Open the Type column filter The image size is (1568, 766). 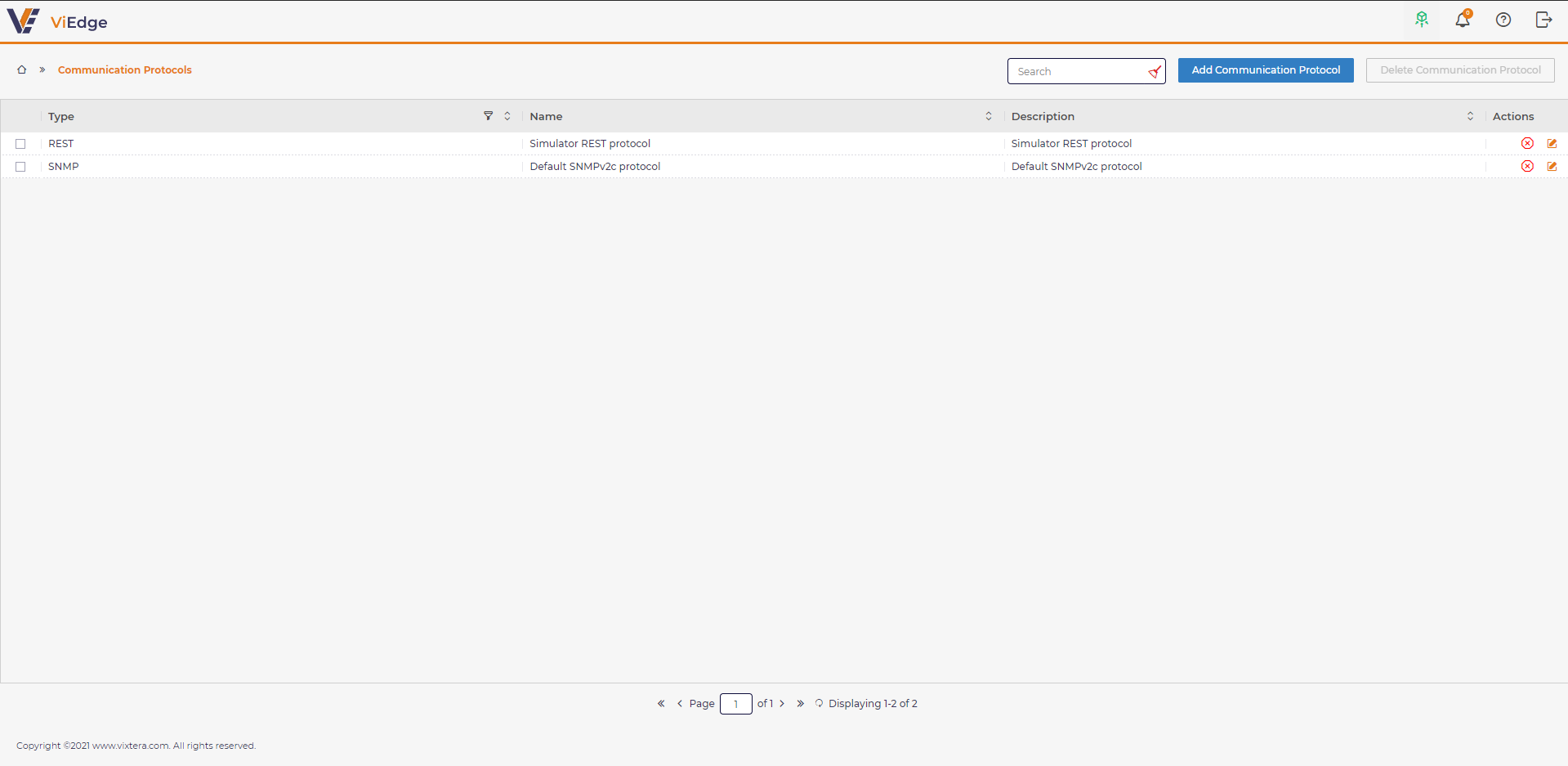[x=488, y=116]
